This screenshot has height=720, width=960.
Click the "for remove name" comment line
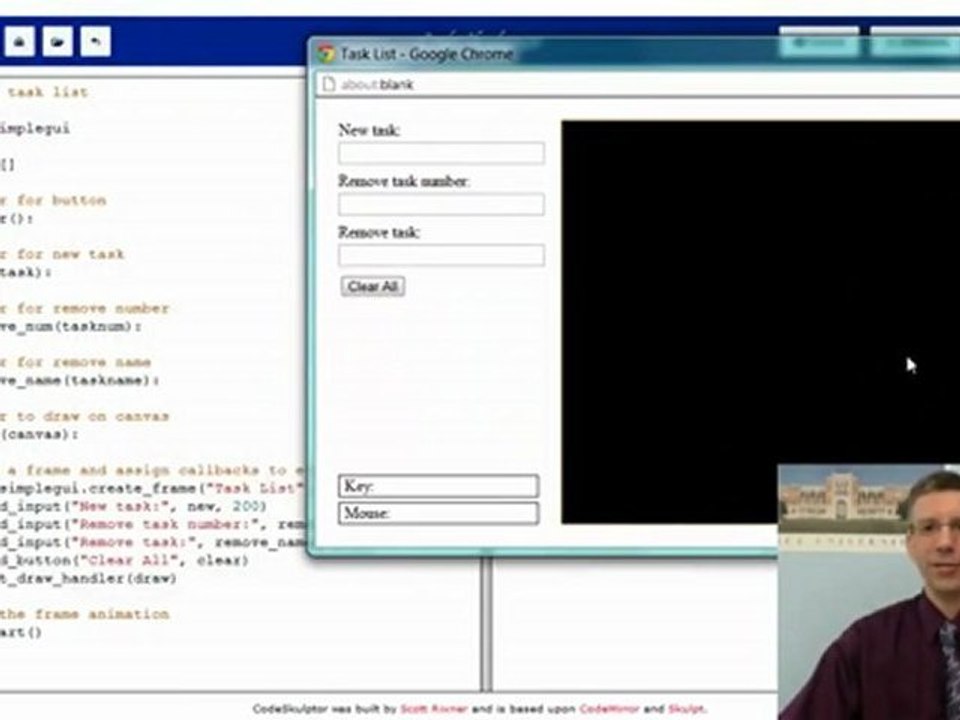click(x=75, y=362)
